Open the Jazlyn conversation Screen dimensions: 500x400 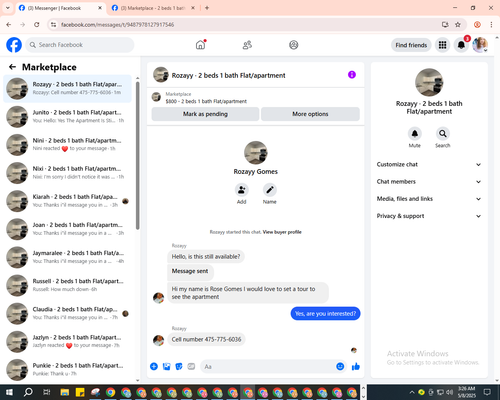[67, 341]
